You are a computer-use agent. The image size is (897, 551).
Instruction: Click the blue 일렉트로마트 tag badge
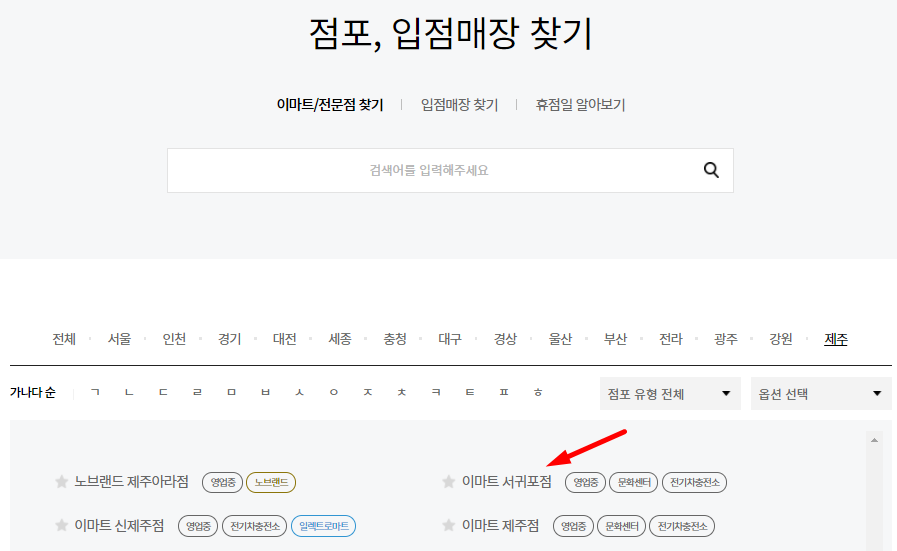pos(324,526)
